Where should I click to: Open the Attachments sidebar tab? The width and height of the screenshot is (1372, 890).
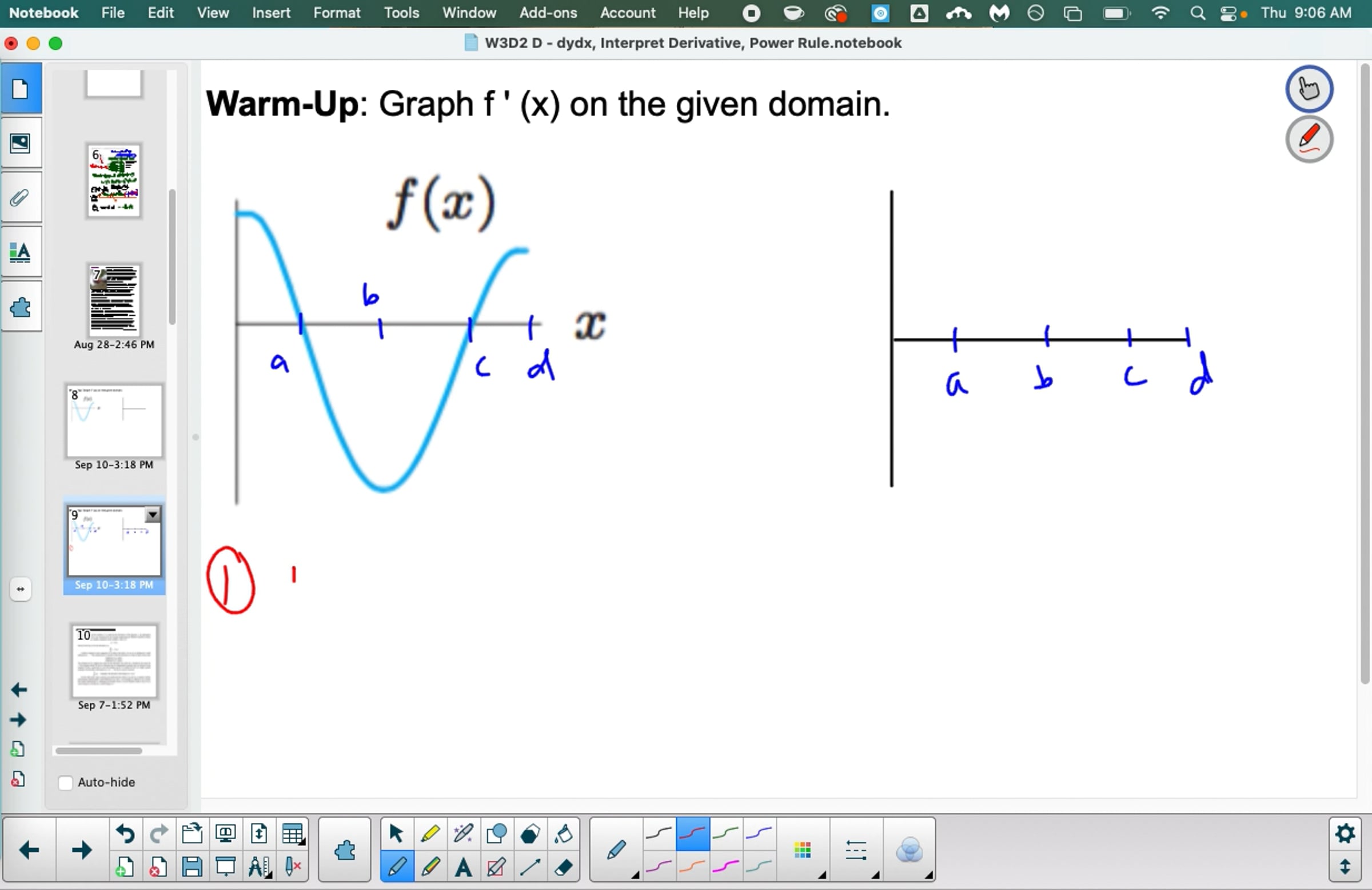click(x=21, y=198)
